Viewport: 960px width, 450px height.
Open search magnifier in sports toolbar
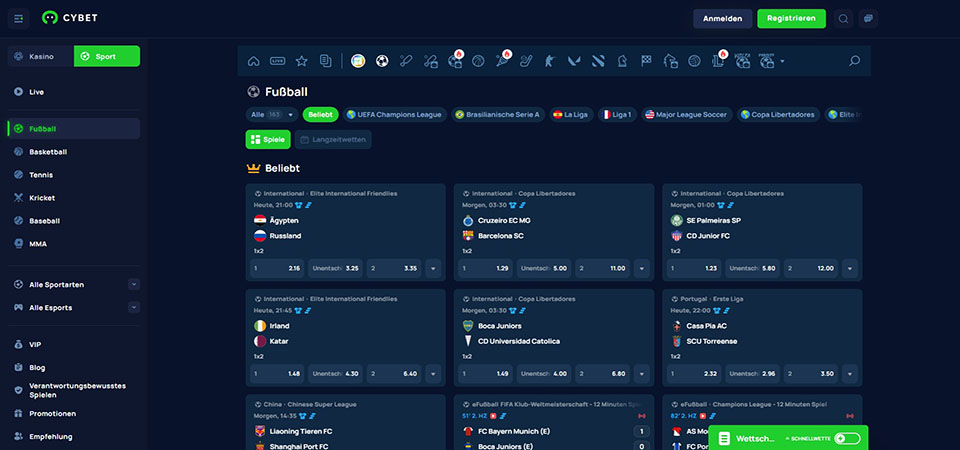pyautogui.click(x=855, y=61)
